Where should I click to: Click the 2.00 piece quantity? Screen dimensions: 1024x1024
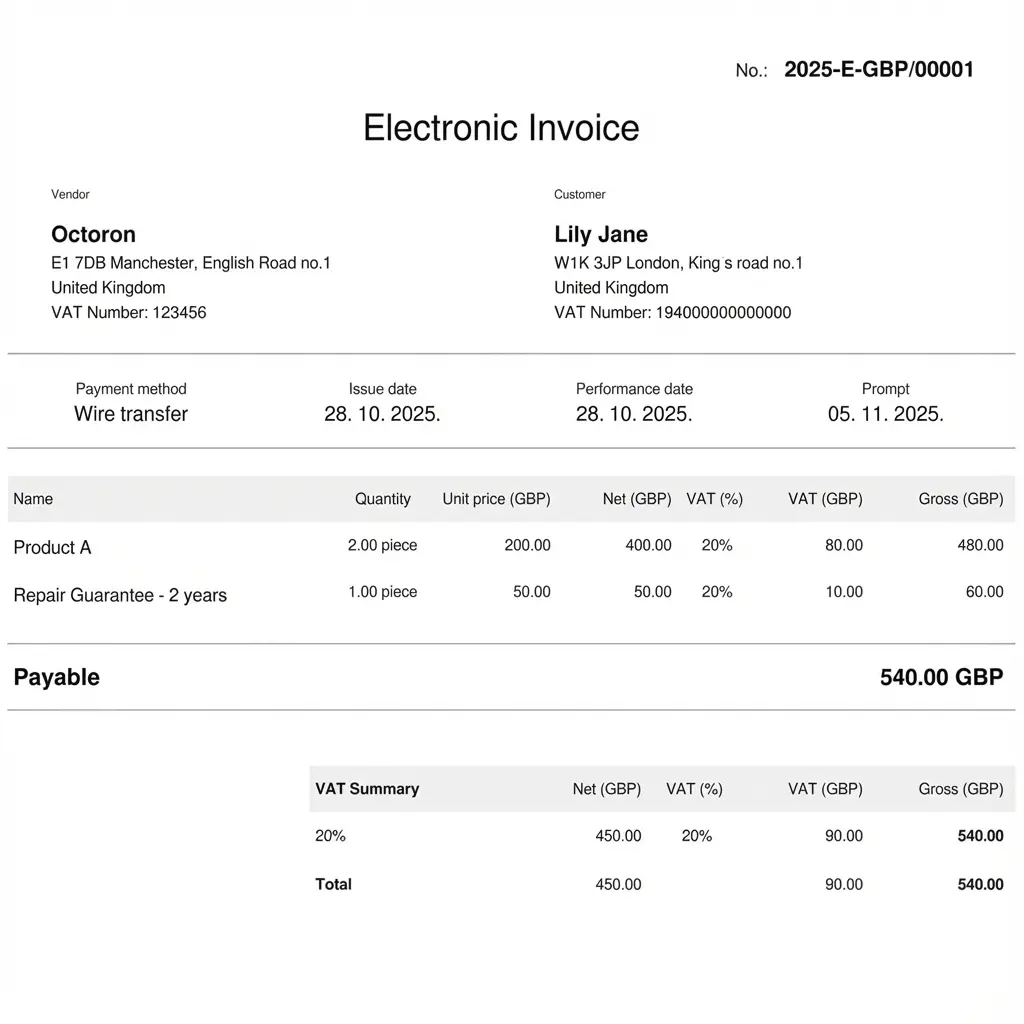pyautogui.click(x=382, y=545)
